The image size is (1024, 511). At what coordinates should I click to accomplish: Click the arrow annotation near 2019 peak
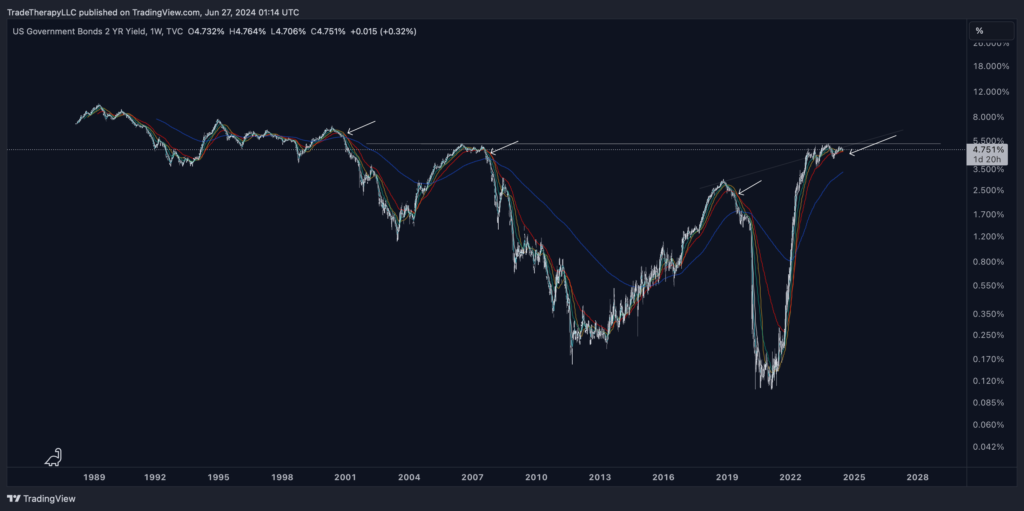tap(750, 188)
